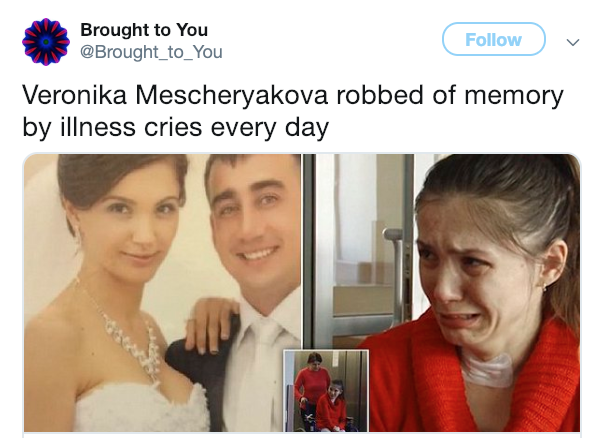
Task: Click the Brought to You flower avatar
Action: point(46,41)
